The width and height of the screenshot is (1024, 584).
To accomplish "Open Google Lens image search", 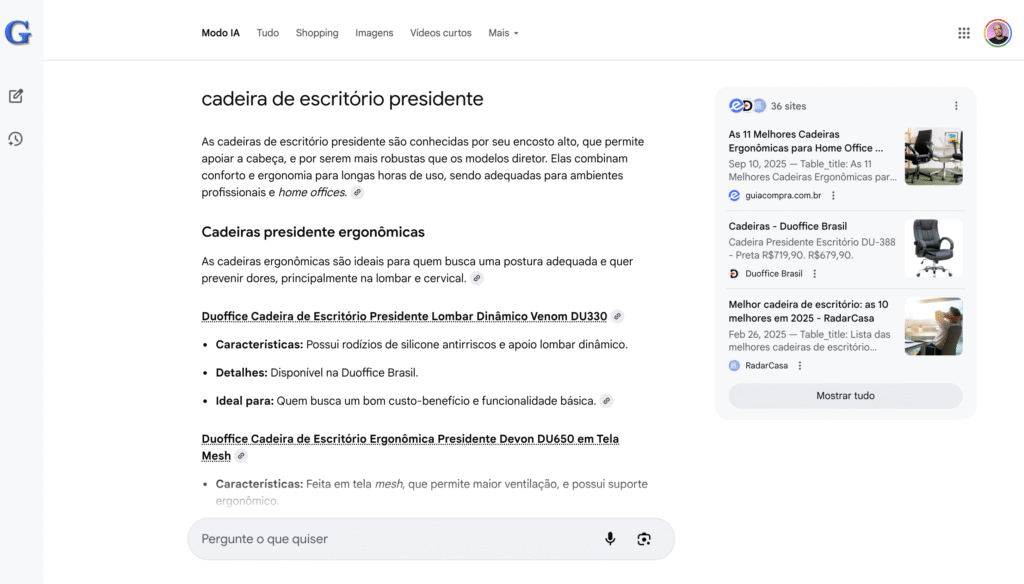I will tap(644, 539).
